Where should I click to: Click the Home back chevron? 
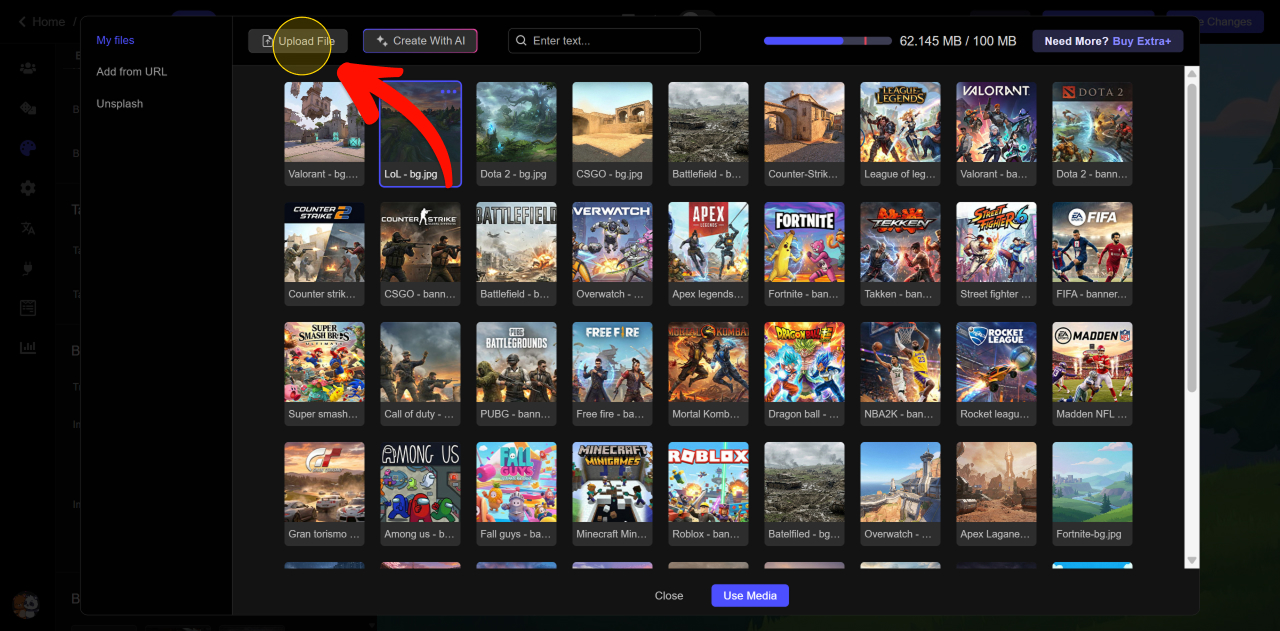coord(22,21)
